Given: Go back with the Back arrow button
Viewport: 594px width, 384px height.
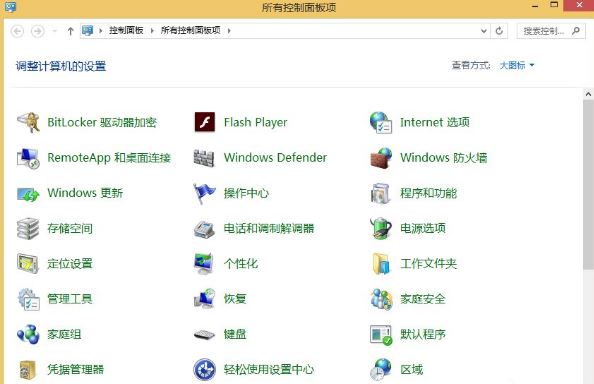Looking at the screenshot, I should 17,31.
